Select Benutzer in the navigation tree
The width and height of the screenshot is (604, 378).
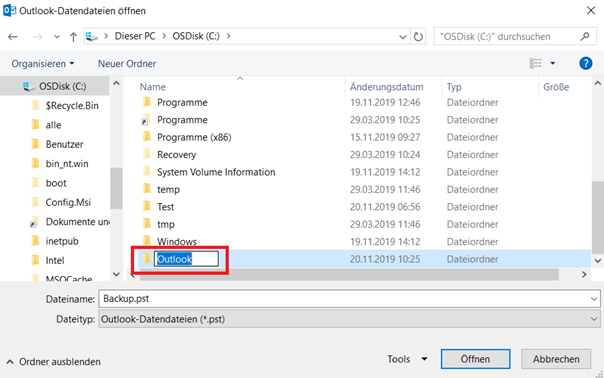click(x=64, y=144)
